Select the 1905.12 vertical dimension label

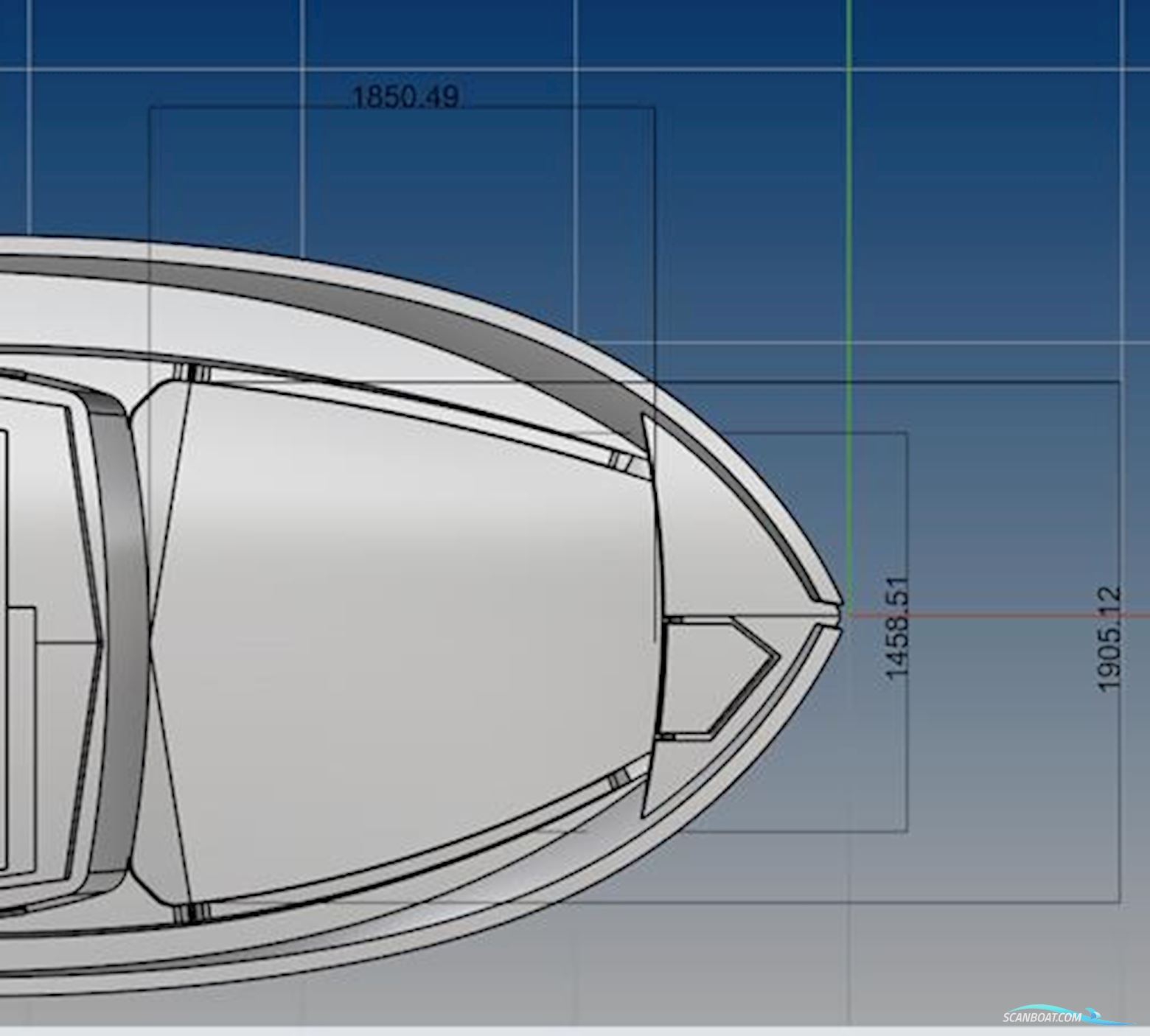pyautogui.click(x=1109, y=638)
